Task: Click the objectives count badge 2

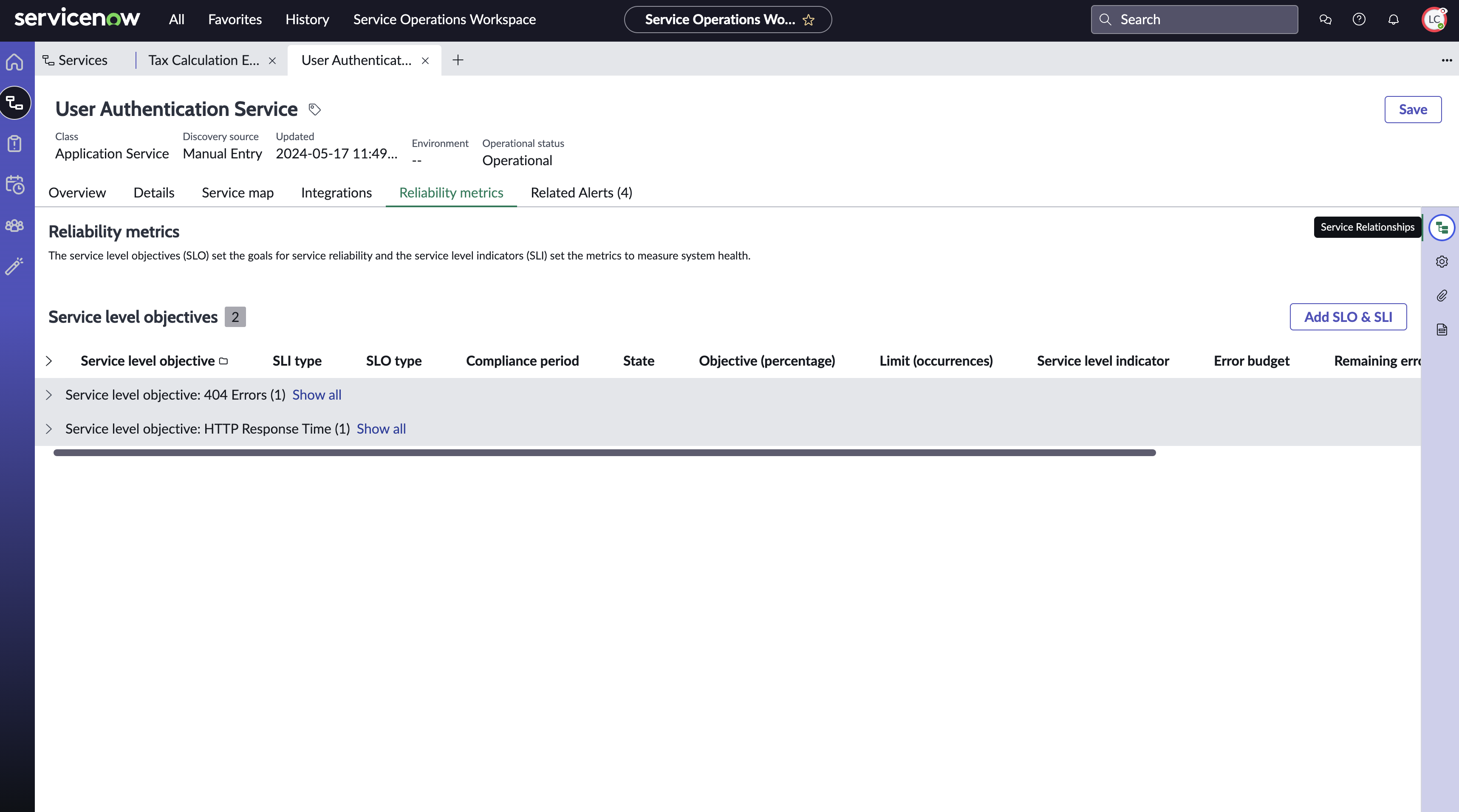Action: coord(235,317)
